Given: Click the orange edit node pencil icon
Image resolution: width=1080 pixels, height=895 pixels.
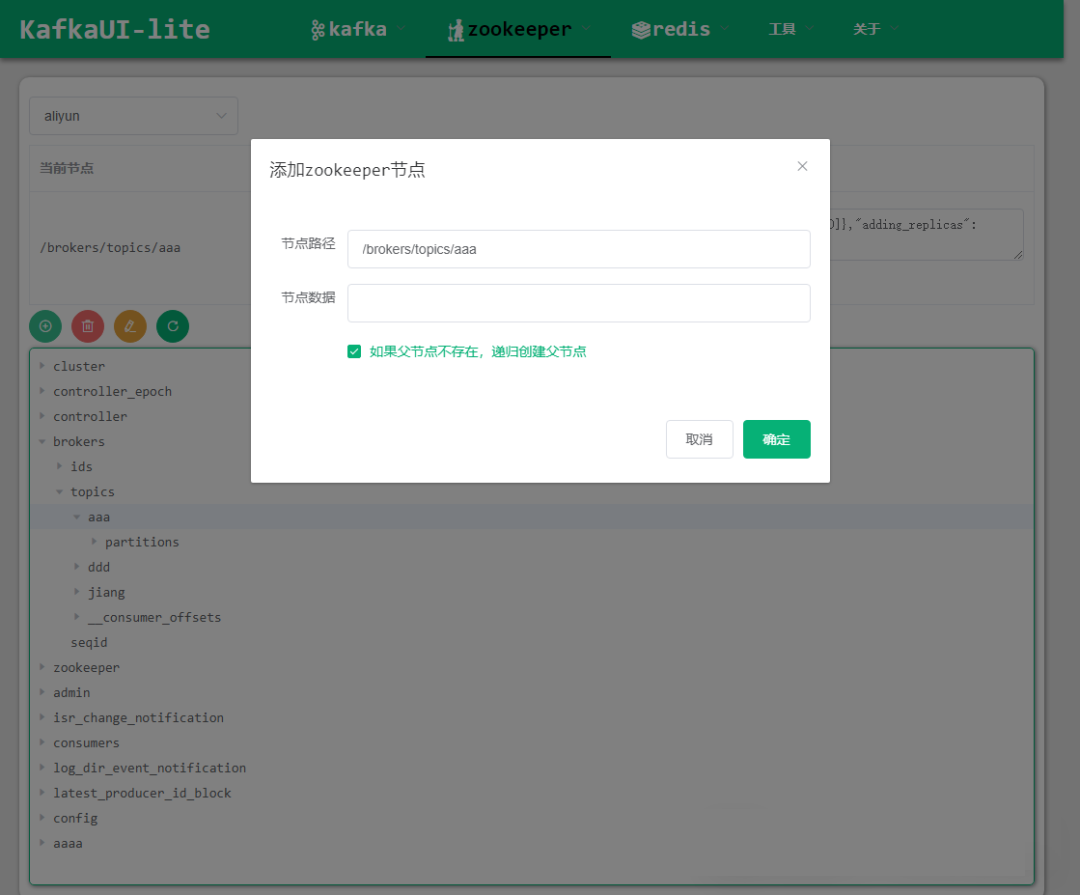Looking at the screenshot, I should 130,326.
